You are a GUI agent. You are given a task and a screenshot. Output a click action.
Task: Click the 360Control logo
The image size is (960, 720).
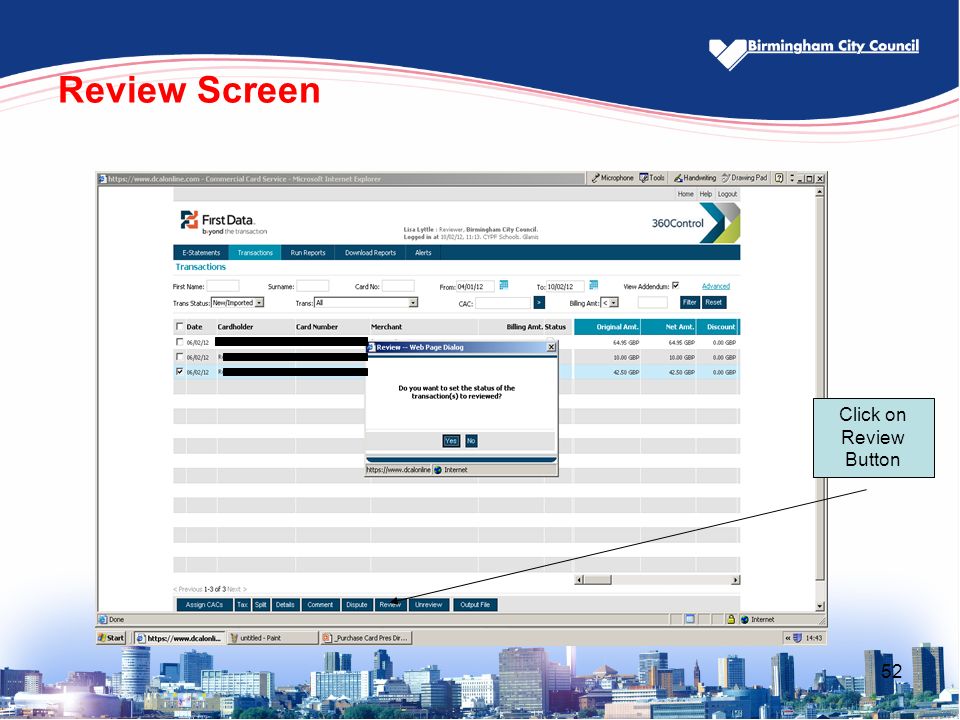pyautogui.click(x=696, y=223)
